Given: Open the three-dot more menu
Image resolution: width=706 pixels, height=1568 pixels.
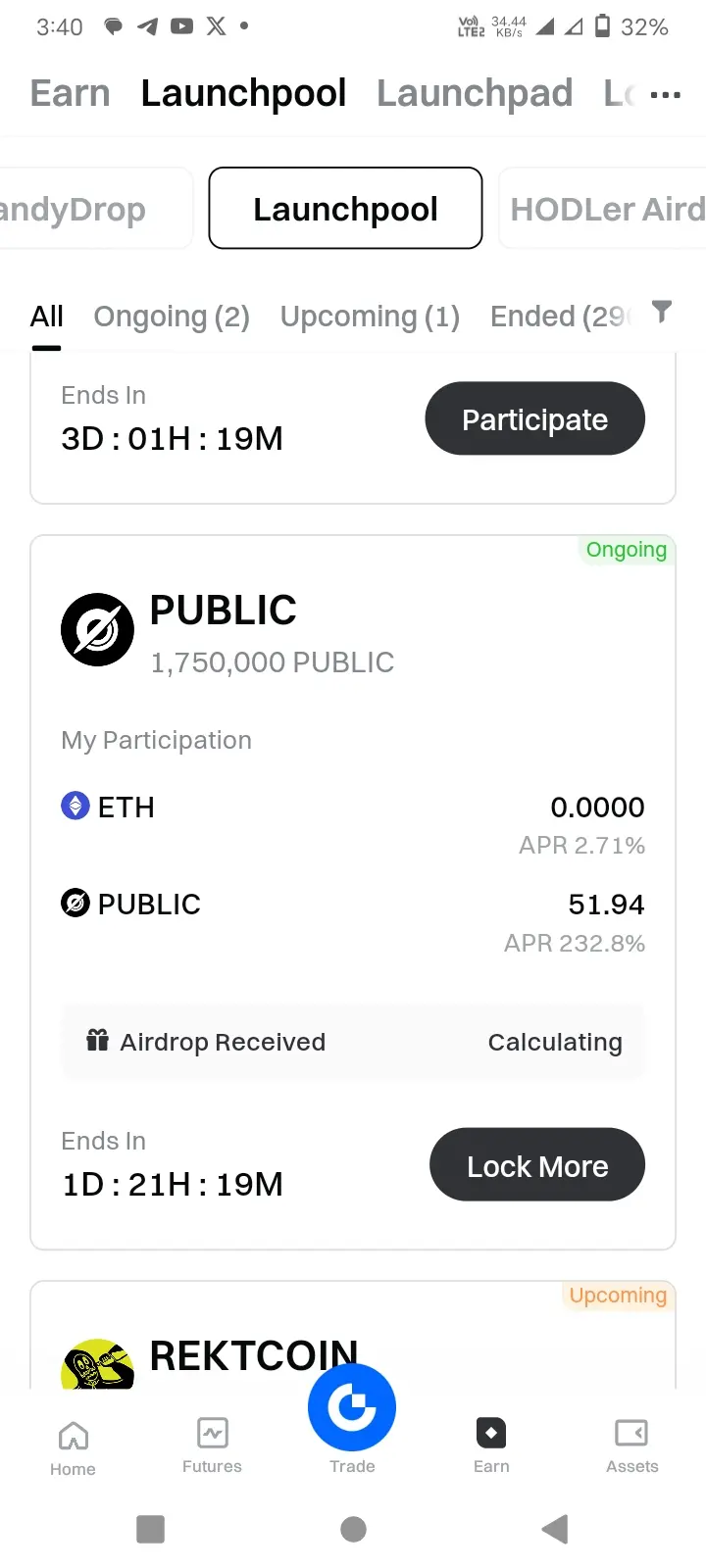Looking at the screenshot, I should [666, 95].
